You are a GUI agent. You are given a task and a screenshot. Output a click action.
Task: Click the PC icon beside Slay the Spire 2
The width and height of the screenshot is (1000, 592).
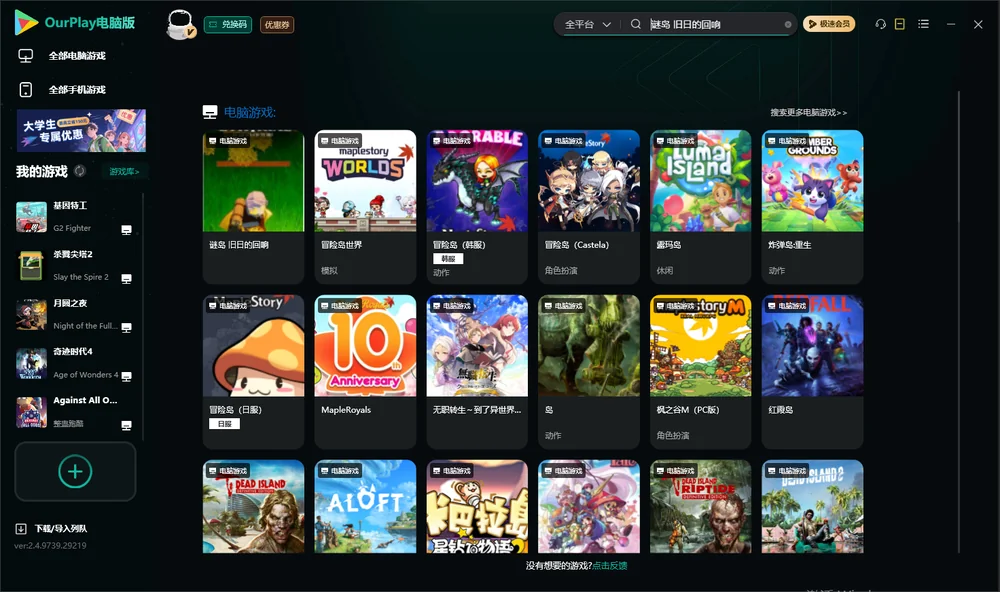126,279
